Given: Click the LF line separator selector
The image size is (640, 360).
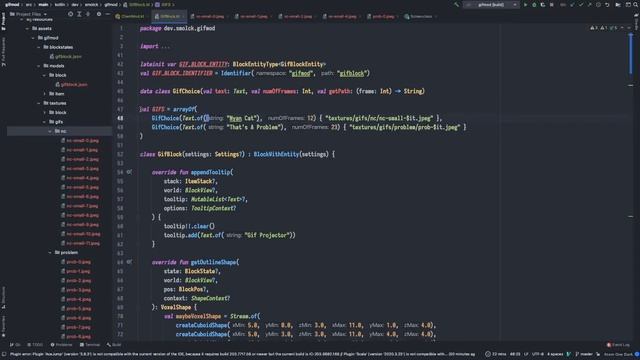Looking at the screenshot, I should point(526,354).
